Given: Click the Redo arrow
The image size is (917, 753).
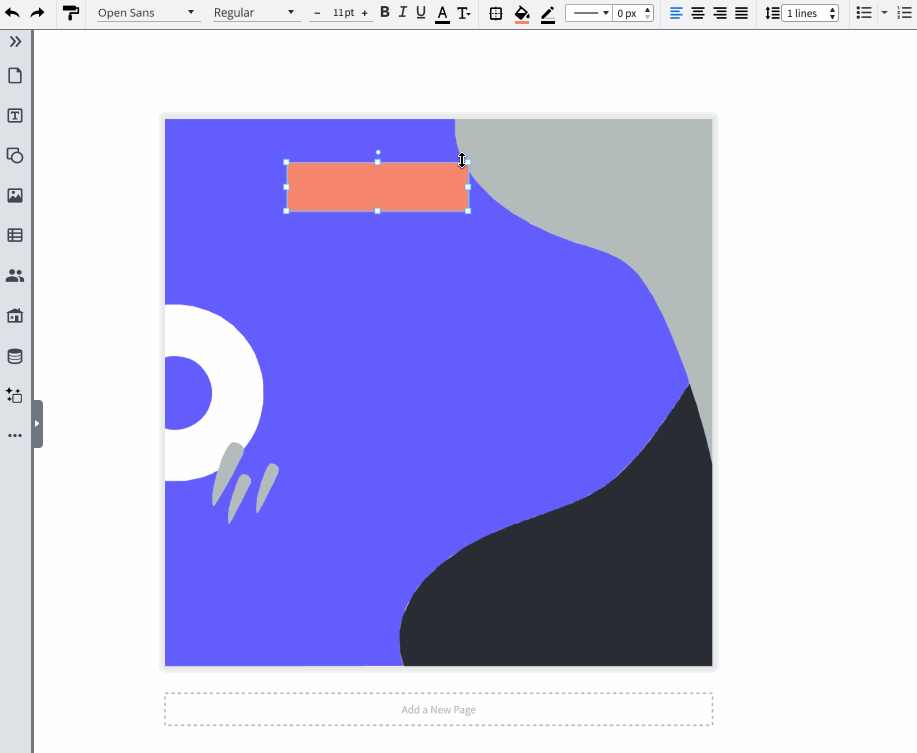Looking at the screenshot, I should (x=38, y=13).
